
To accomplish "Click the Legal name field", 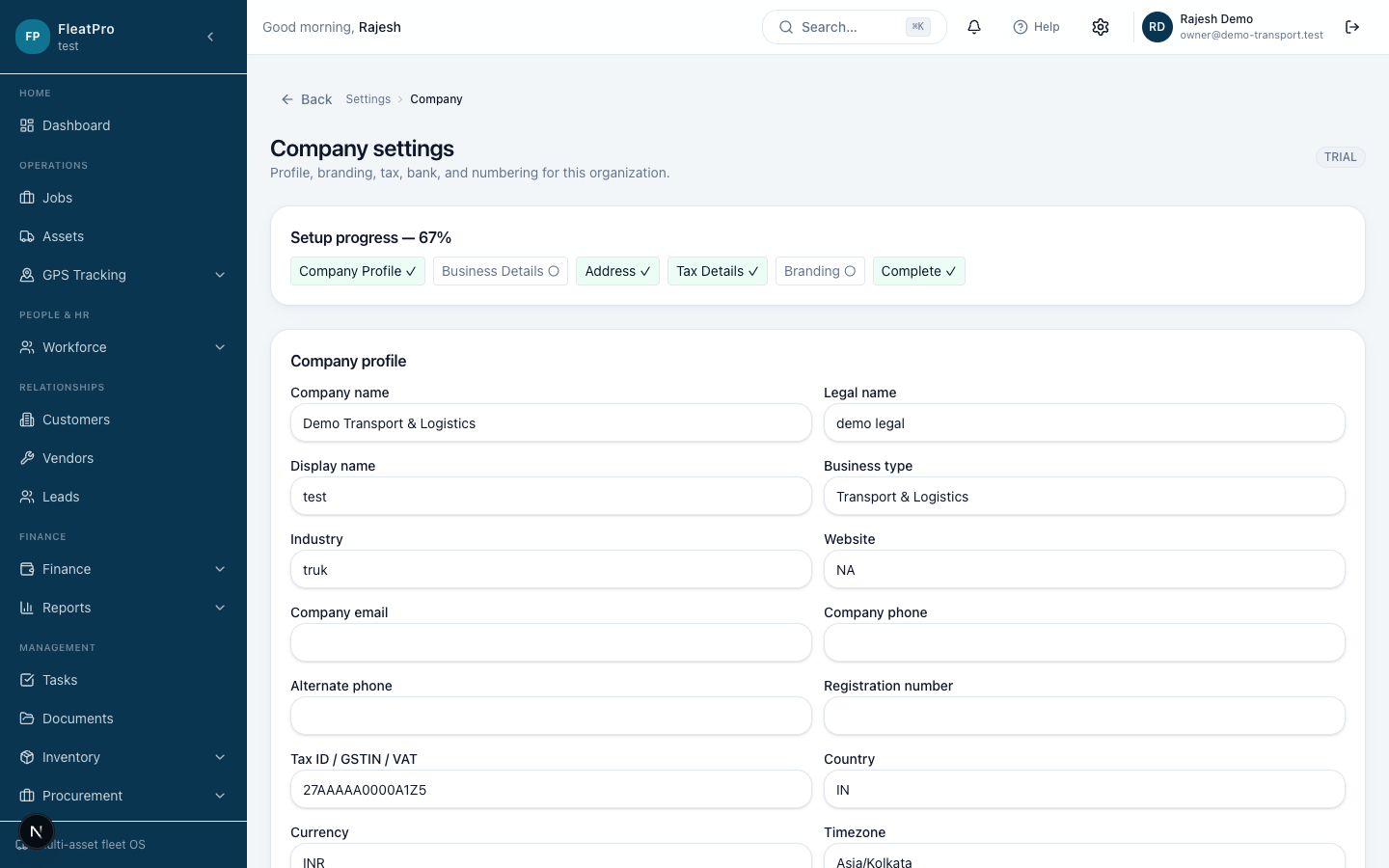I will click(1084, 423).
